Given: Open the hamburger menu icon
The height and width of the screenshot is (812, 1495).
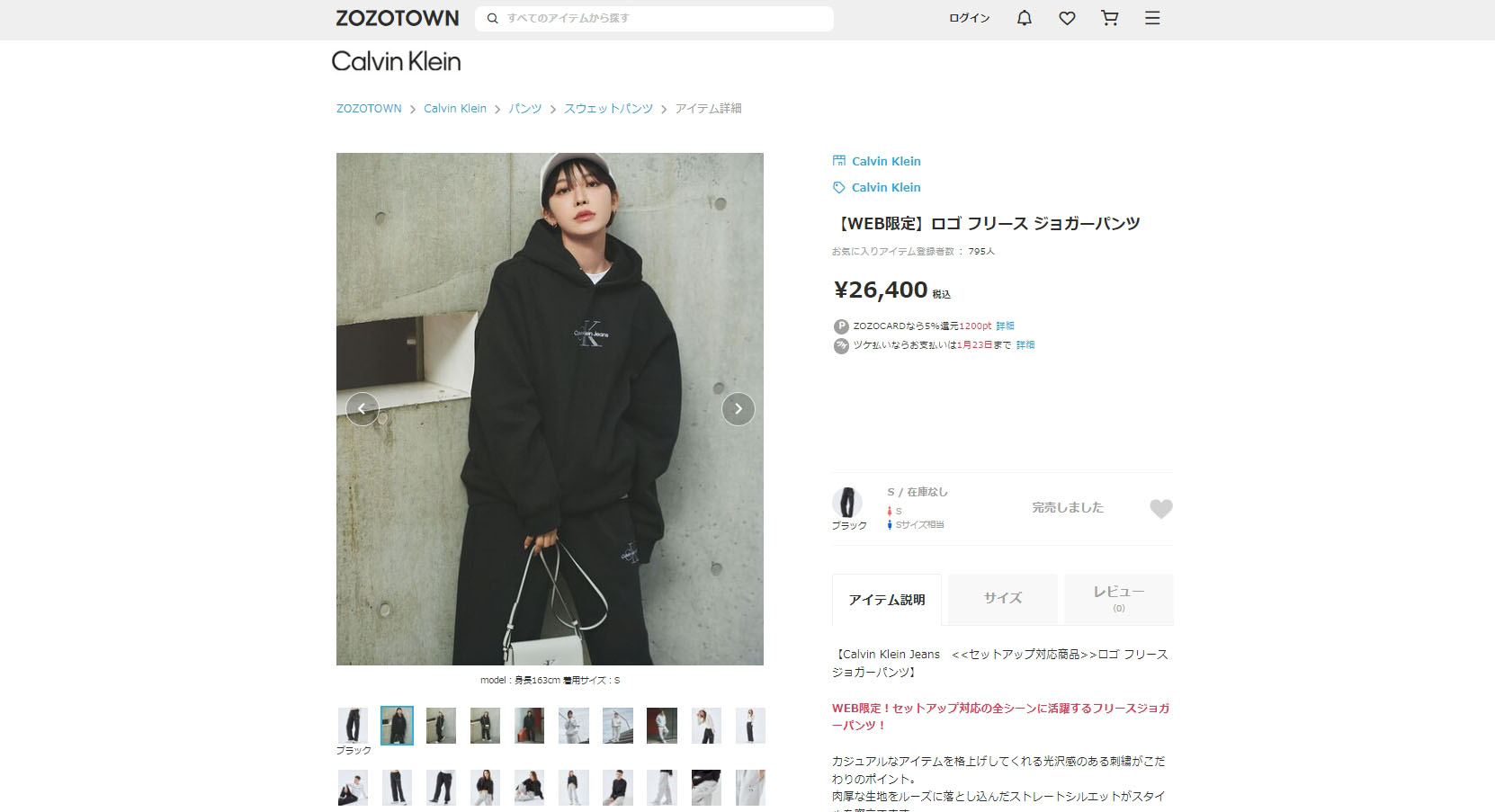Looking at the screenshot, I should [1152, 18].
